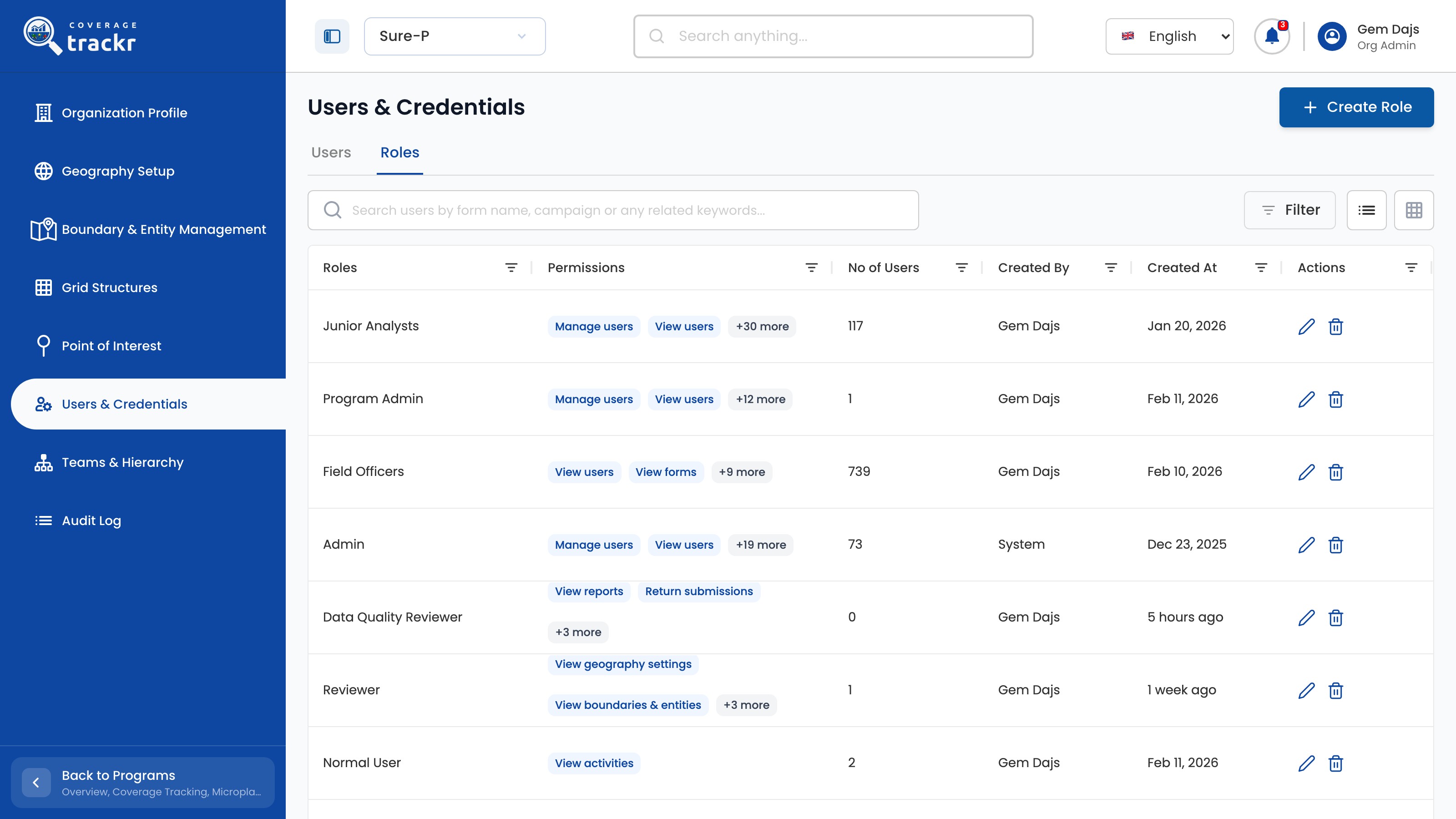Switch to the Users tab

(x=331, y=152)
